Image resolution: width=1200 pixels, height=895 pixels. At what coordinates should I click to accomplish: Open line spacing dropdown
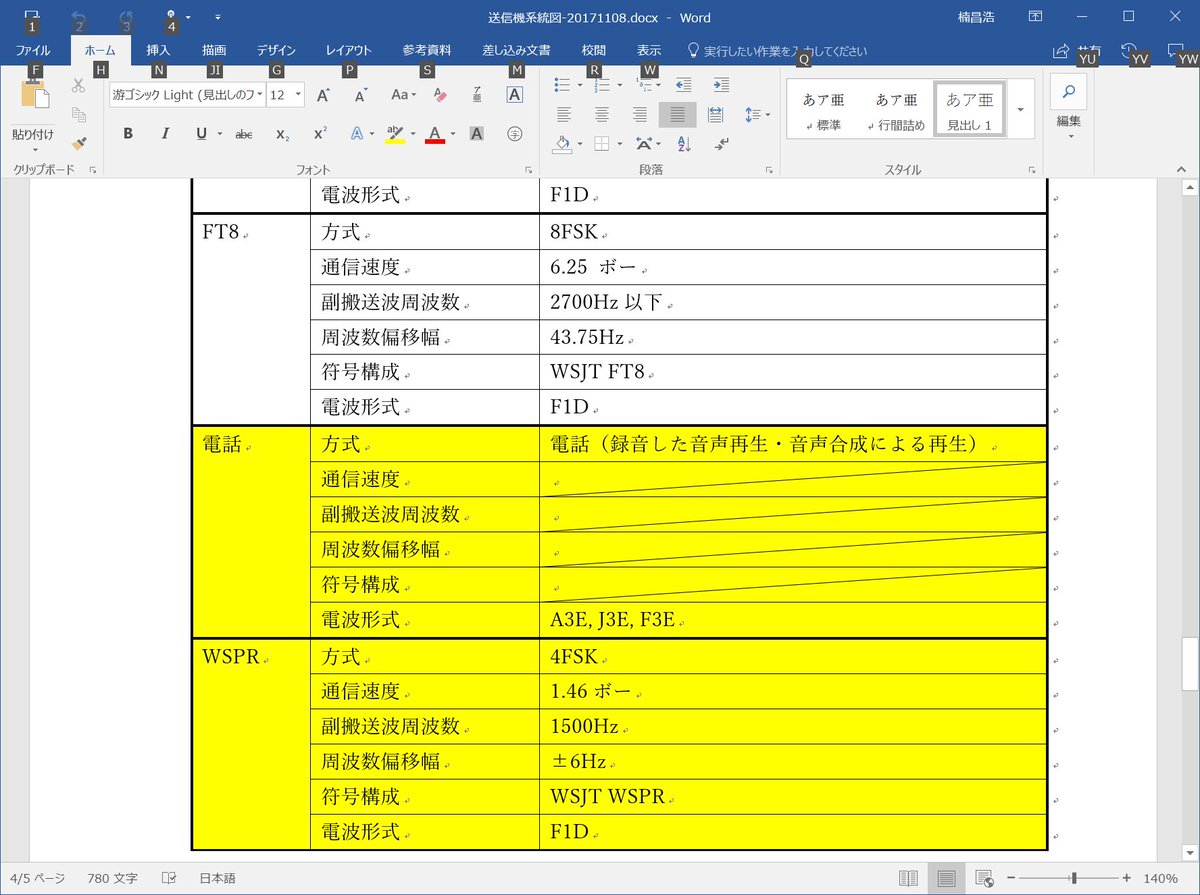click(x=766, y=115)
